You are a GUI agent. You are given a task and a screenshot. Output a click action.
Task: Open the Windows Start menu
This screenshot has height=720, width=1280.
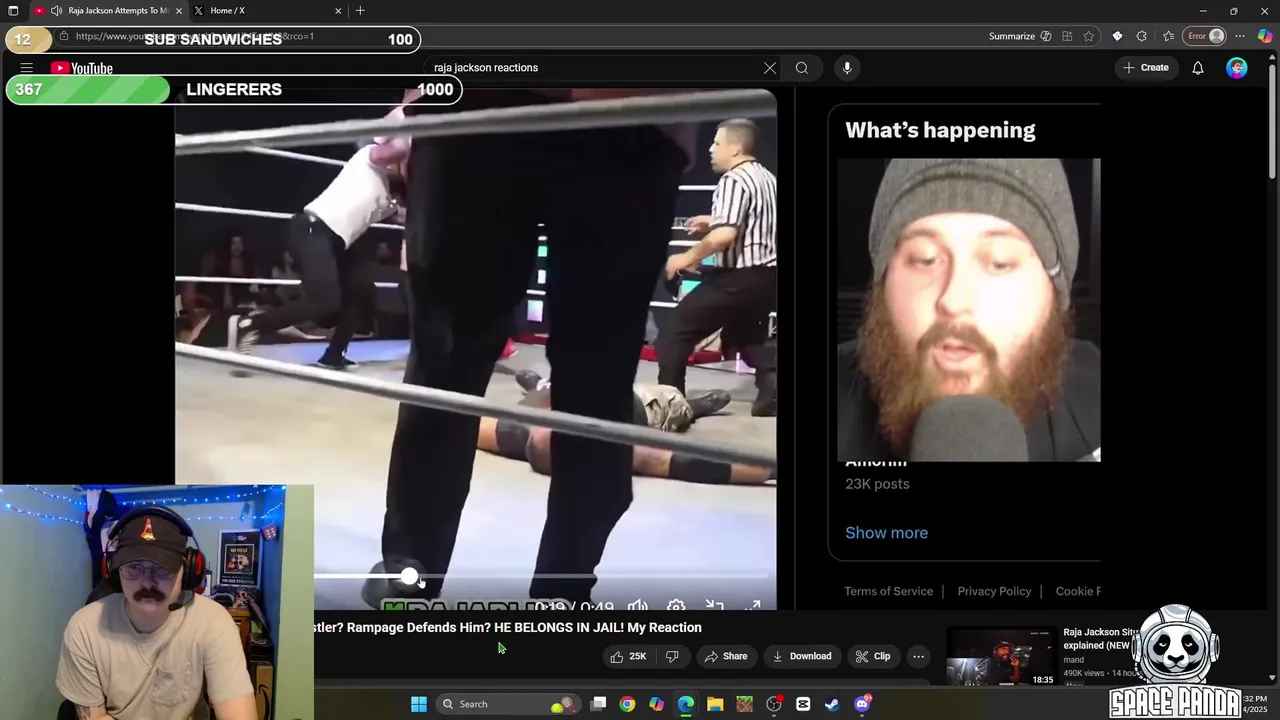[419, 704]
